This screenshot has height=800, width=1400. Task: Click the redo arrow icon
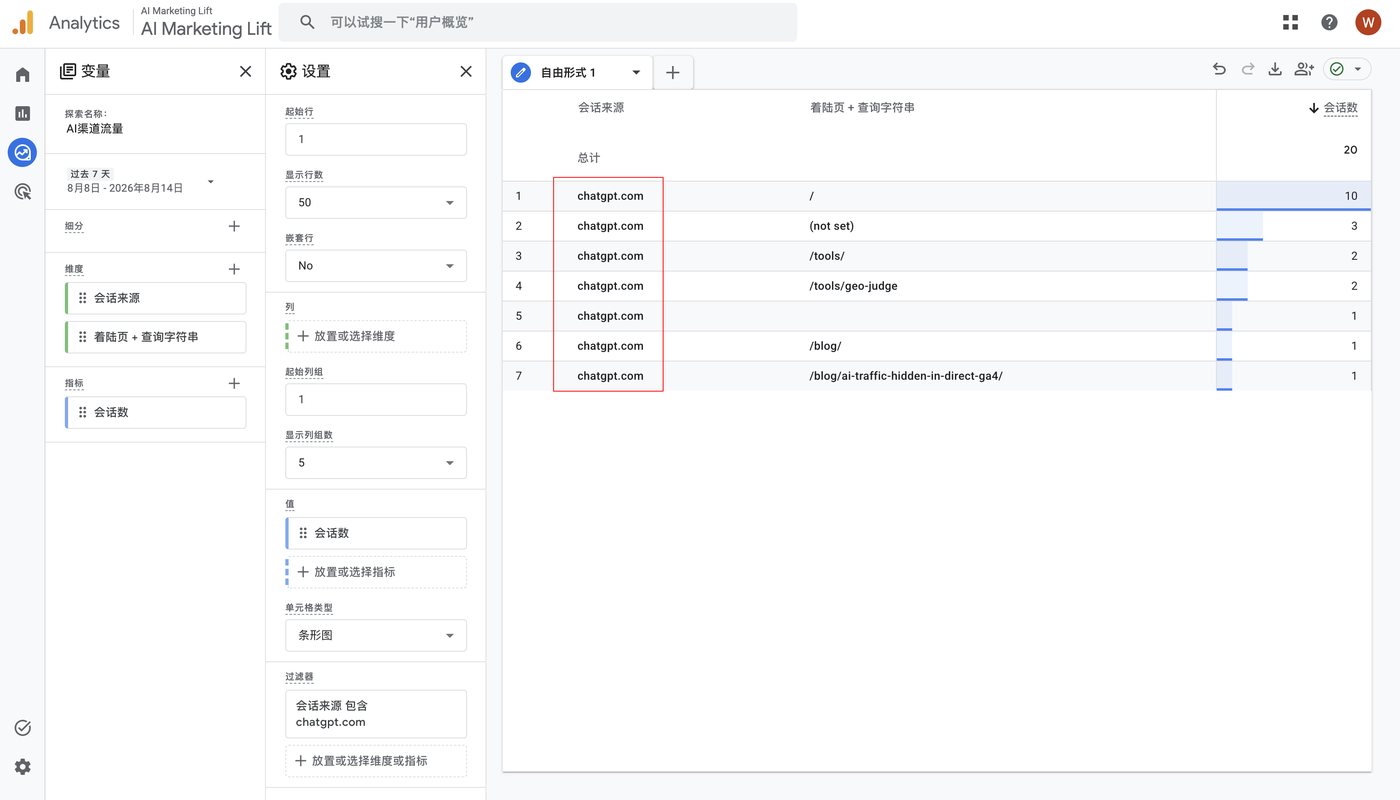(x=1247, y=69)
